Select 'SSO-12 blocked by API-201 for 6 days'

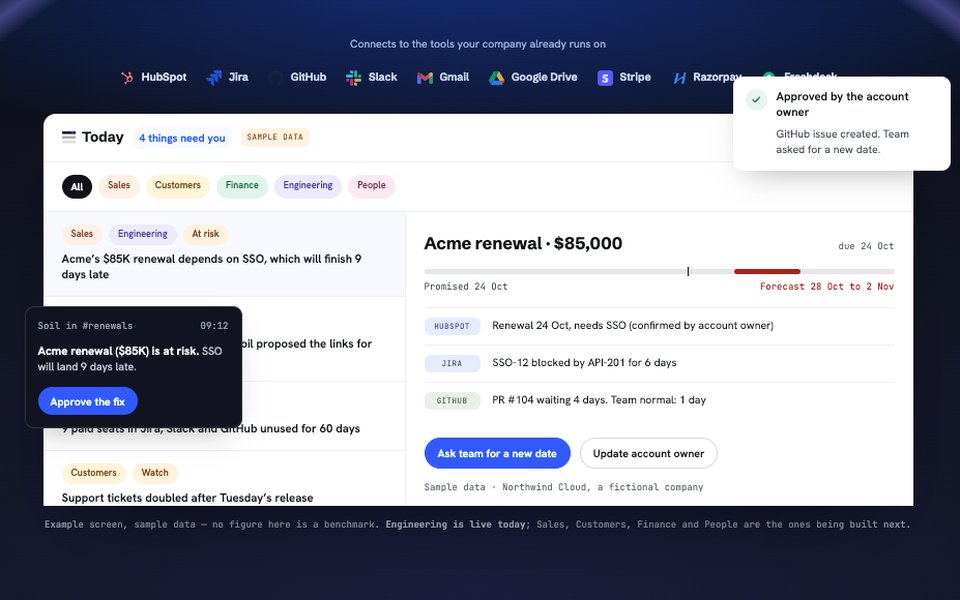pyautogui.click(x=584, y=363)
